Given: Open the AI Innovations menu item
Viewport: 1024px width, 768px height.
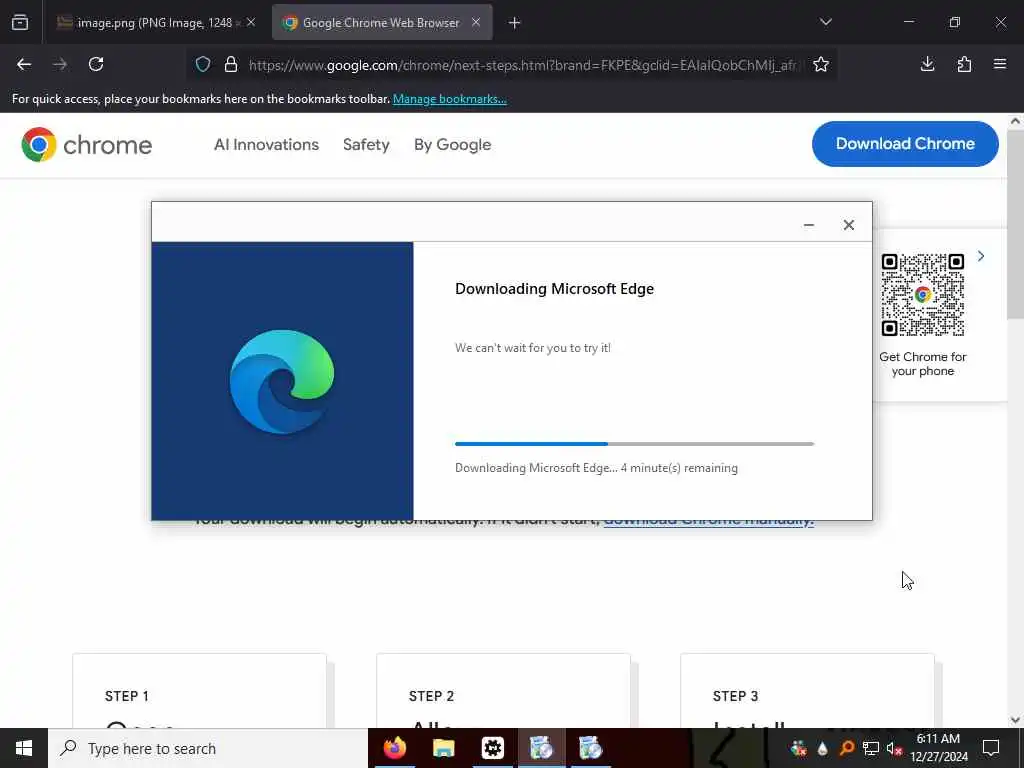Looking at the screenshot, I should (266, 144).
